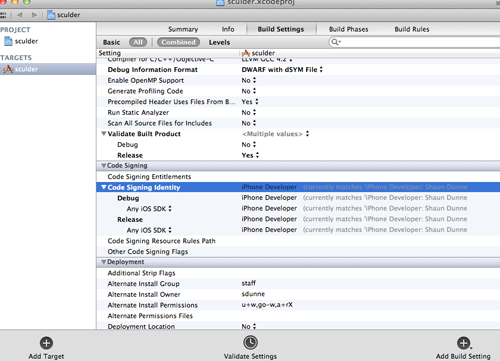Show Basic settings filter
The width and height of the screenshot is (500, 361).
[x=111, y=42]
